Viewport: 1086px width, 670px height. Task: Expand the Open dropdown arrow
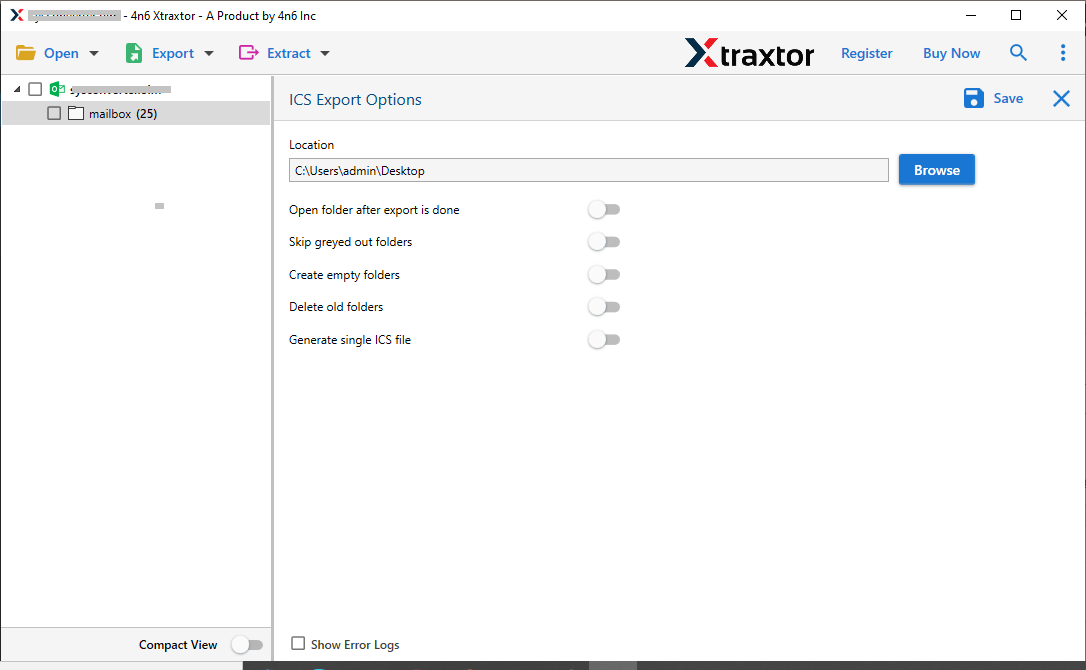tap(94, 53)
